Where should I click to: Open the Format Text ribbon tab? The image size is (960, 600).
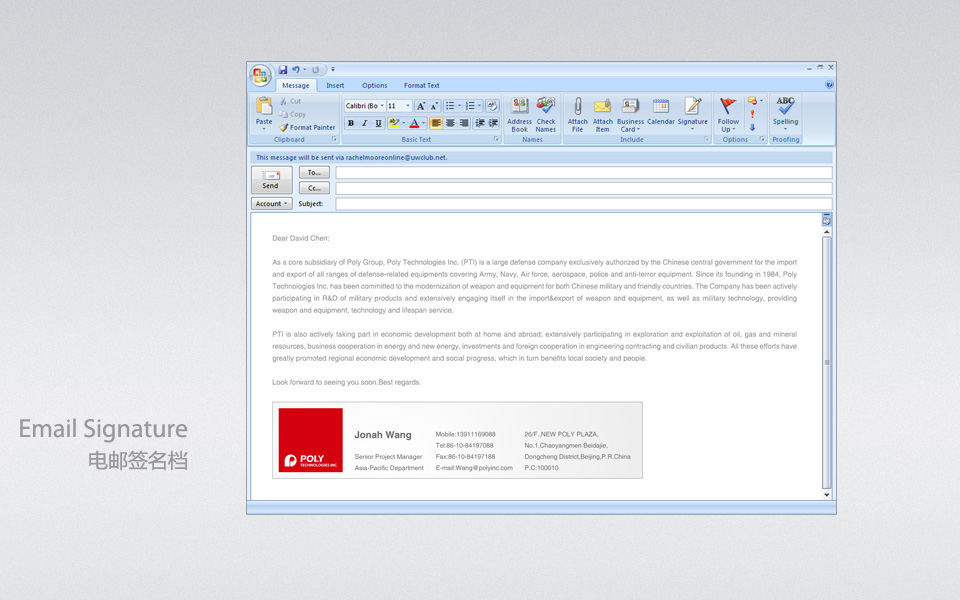point(421,86)
